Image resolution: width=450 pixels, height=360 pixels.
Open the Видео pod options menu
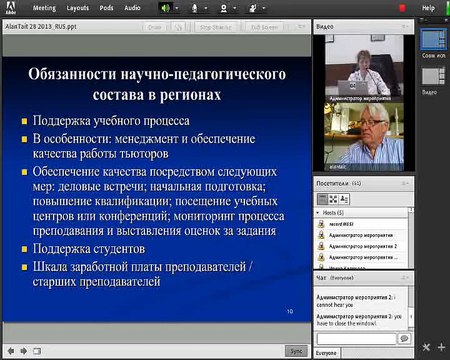(x=405, y=27)
